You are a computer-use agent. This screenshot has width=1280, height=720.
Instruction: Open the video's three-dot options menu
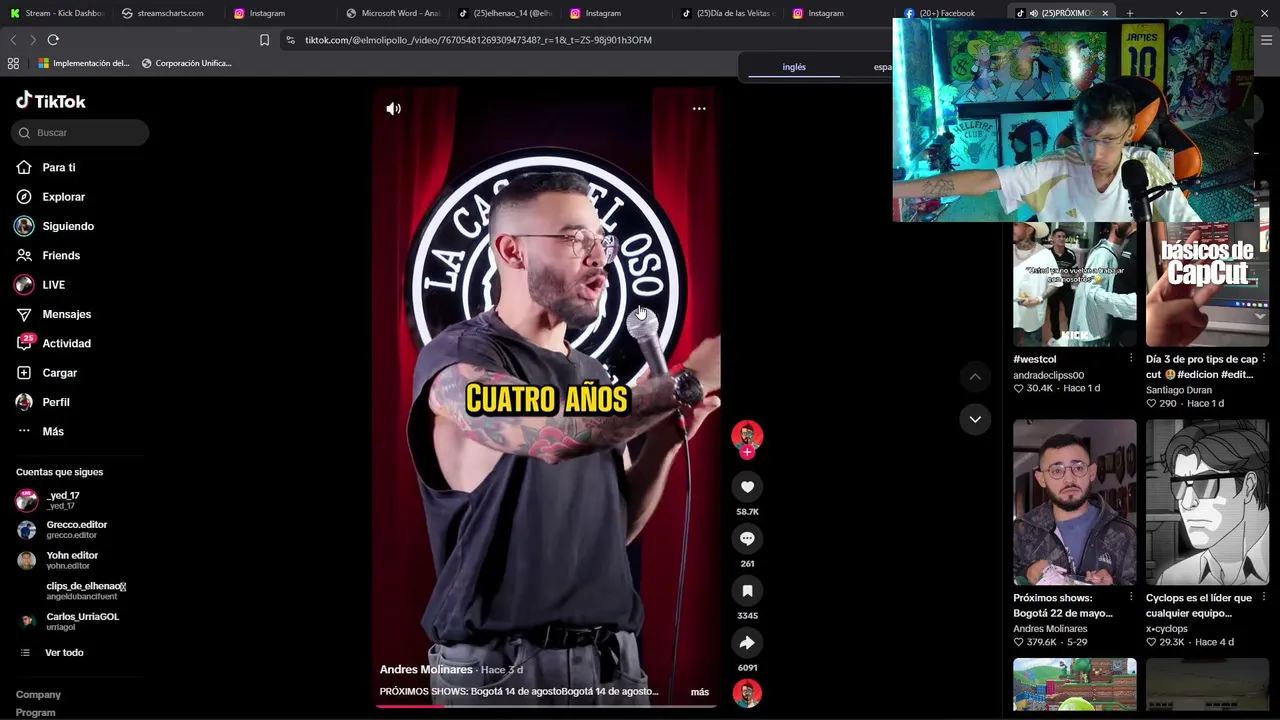(x=699, y=109)
